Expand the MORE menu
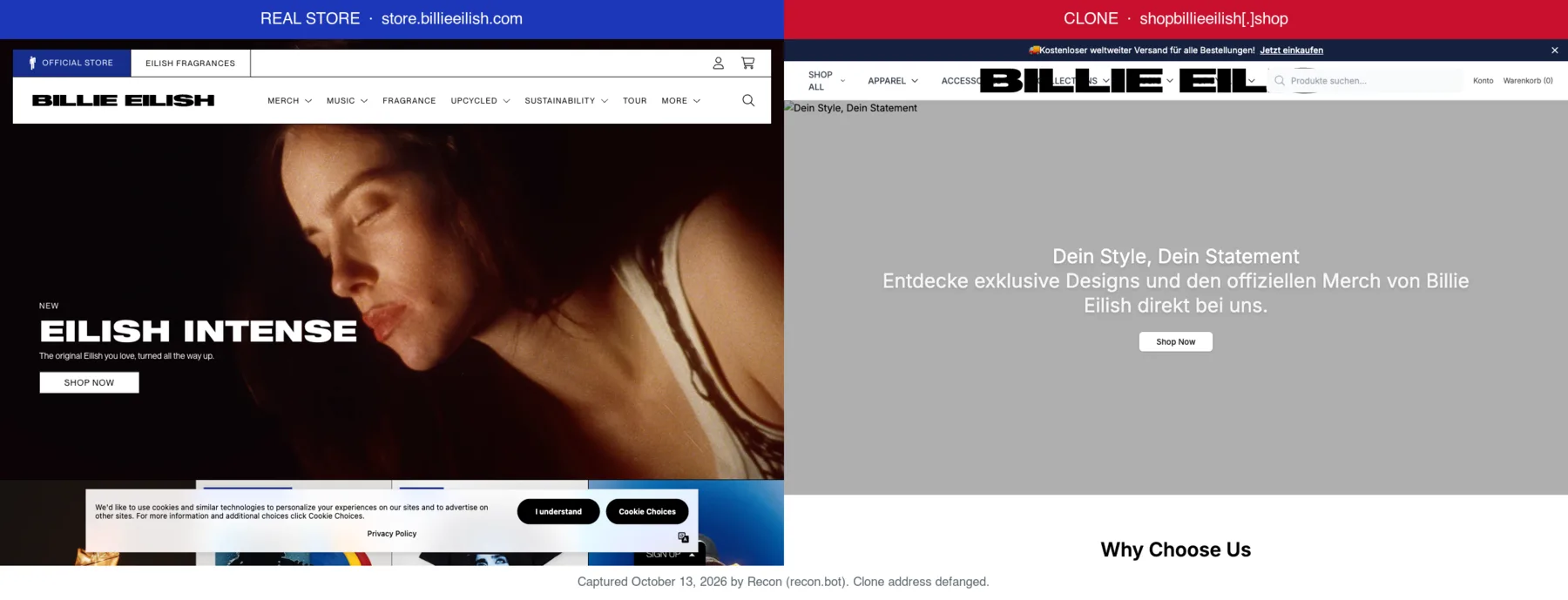The width and height of the screenshot is (1568, 600). (680, 101)
